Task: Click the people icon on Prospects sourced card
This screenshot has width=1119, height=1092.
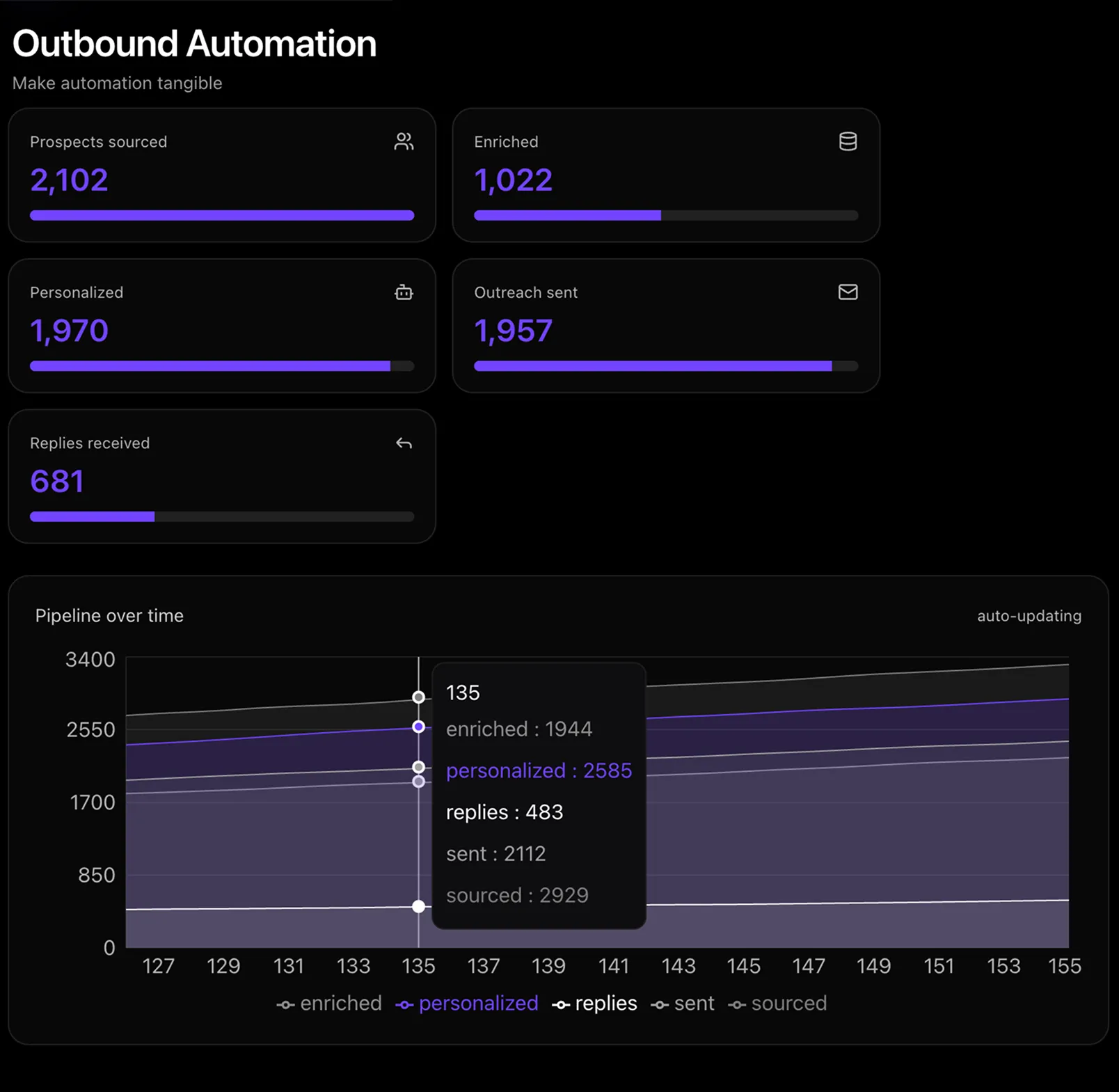Action: click(x=404, y=141)
